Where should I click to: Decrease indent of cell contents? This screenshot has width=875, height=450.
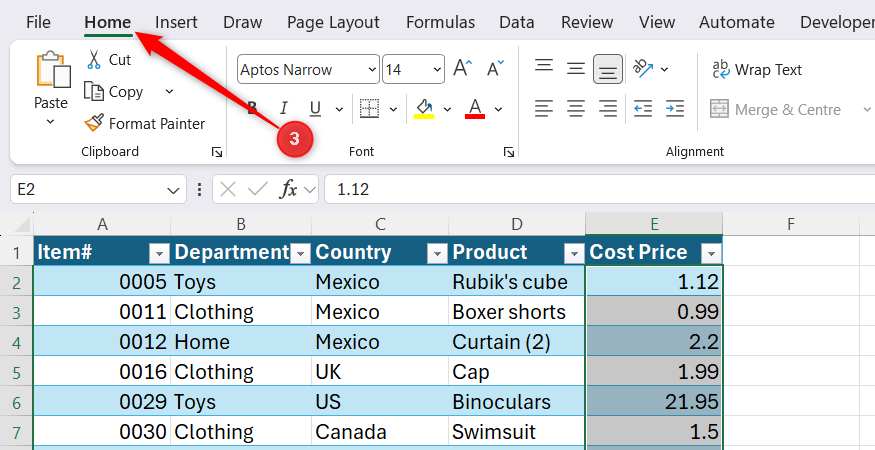click(643, 108)
